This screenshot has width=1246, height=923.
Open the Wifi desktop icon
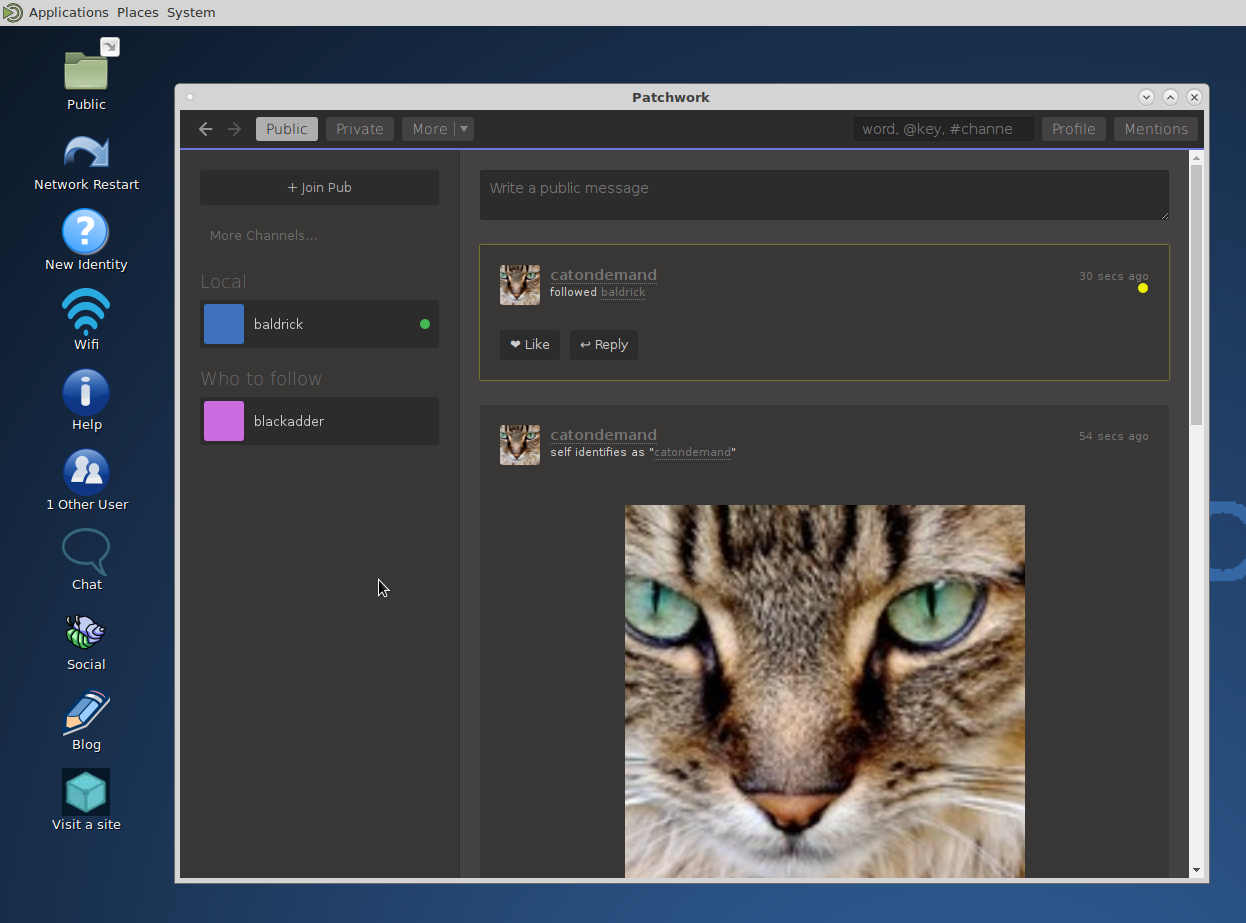tap(86, 311)
